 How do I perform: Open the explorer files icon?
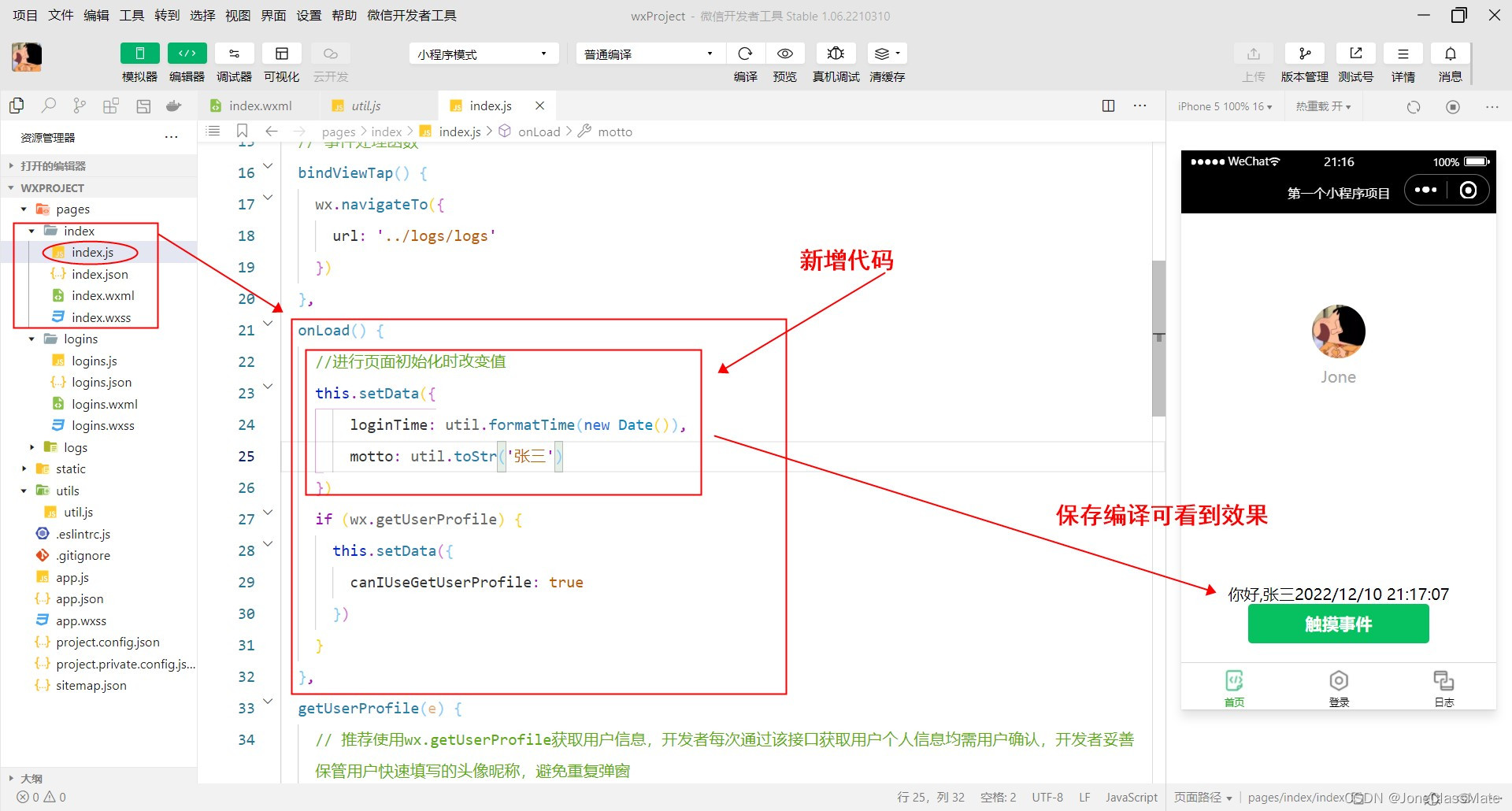[x=17, y=106]
